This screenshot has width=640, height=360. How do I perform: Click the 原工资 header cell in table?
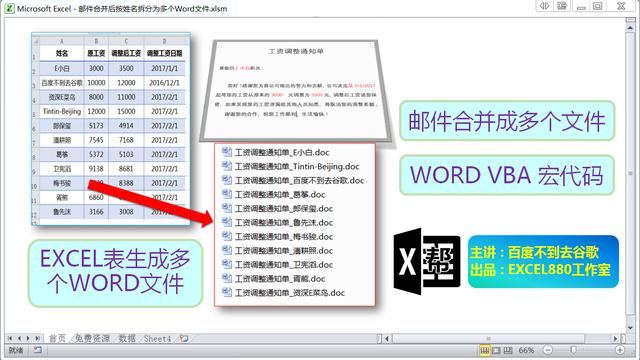(x=96, y=53)
